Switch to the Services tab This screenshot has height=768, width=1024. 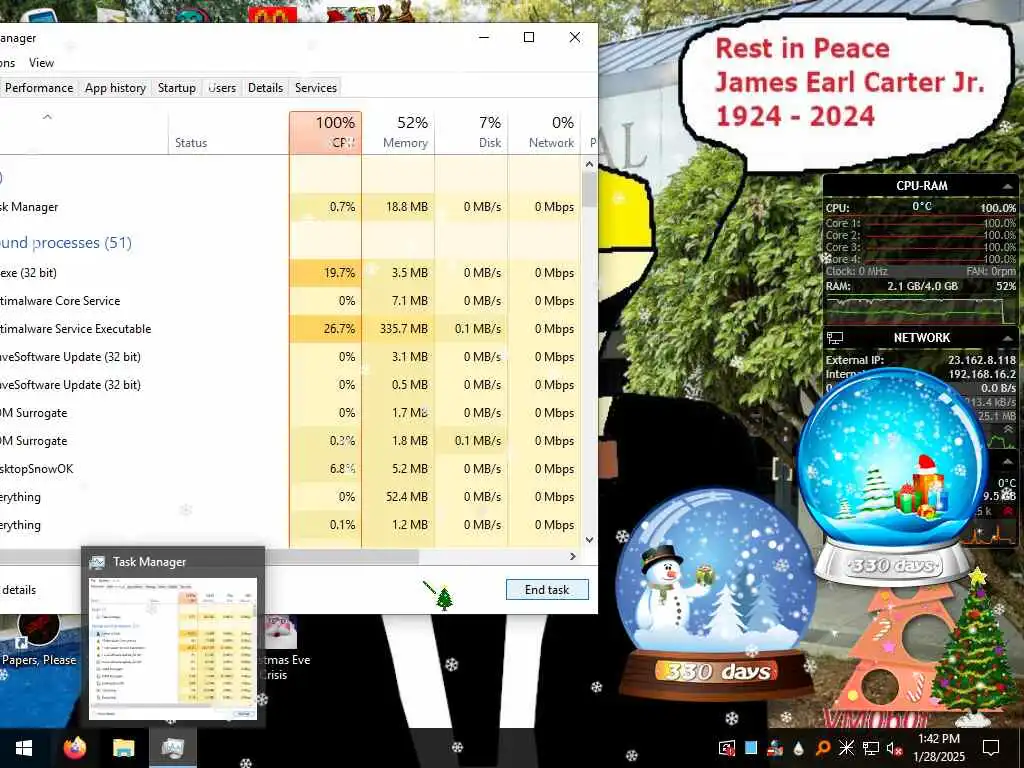(315, 88)
